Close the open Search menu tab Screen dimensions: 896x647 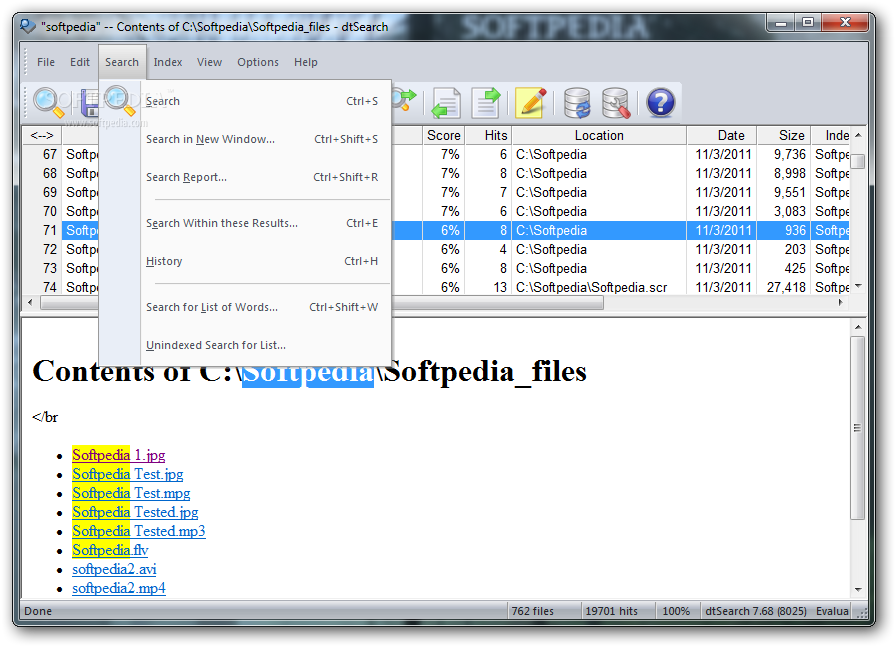point(122,62)
